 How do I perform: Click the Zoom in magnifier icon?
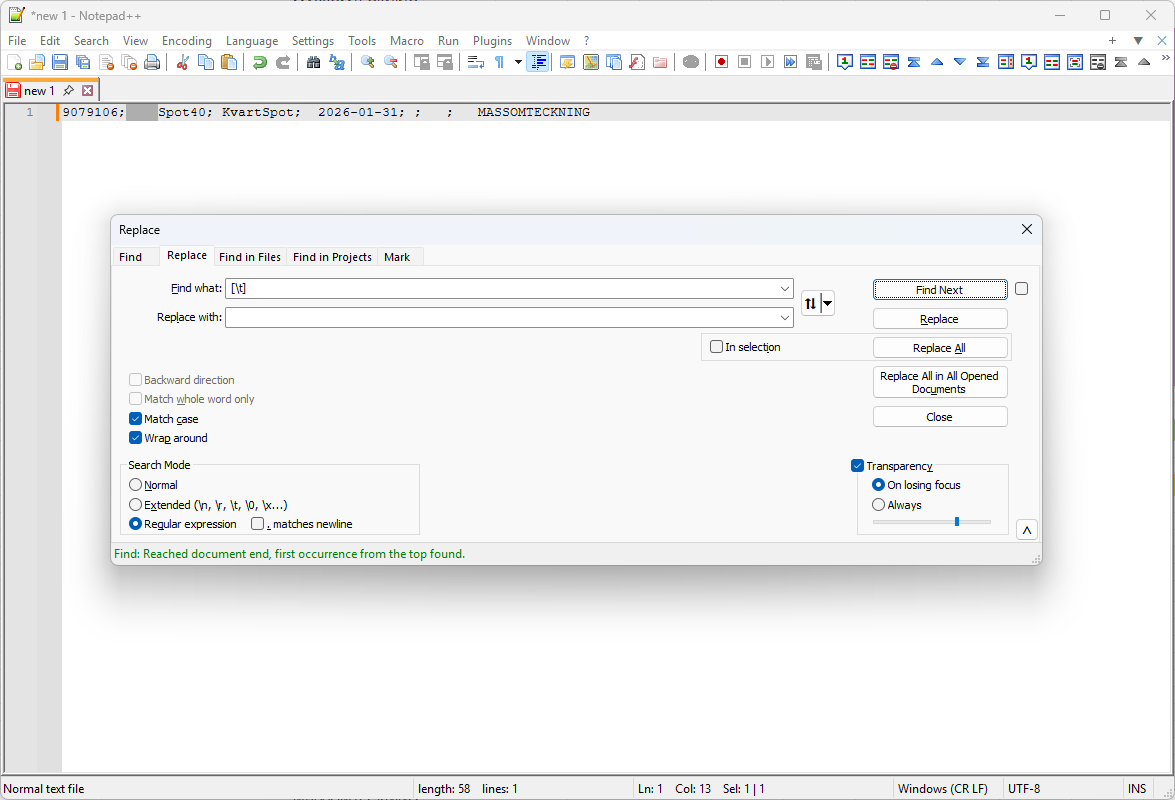tap(368, 62)
